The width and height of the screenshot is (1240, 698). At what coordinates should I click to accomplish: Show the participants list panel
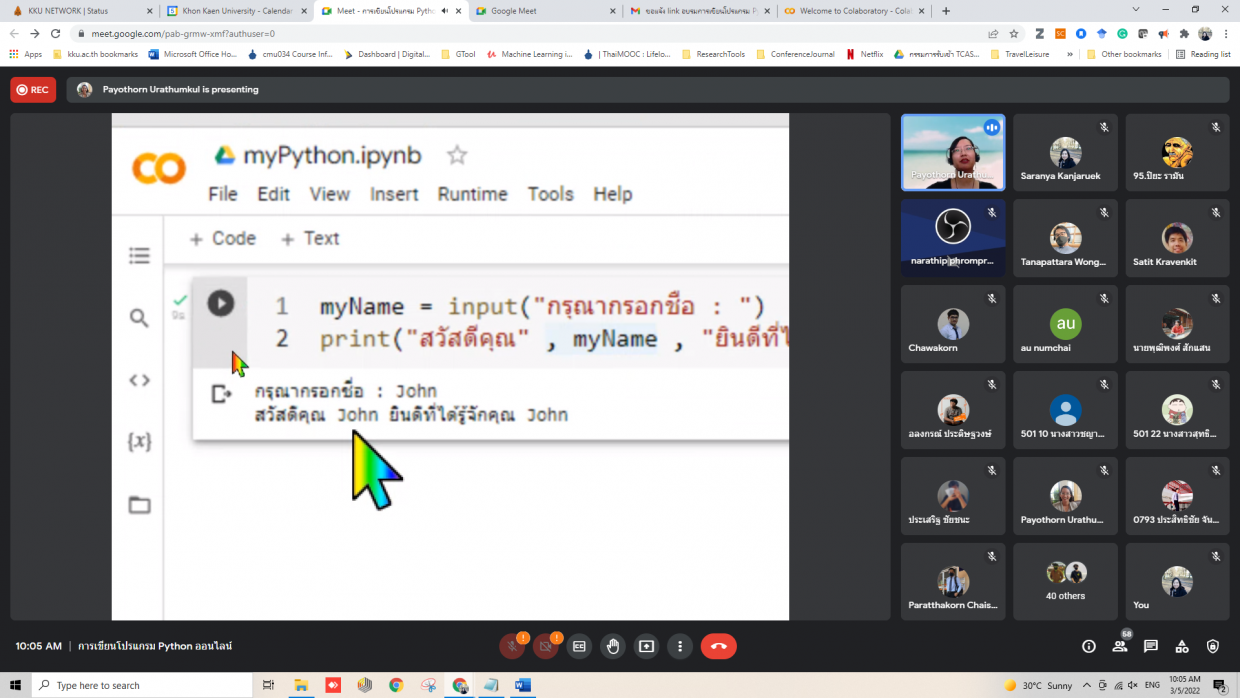pos(1120,646)
